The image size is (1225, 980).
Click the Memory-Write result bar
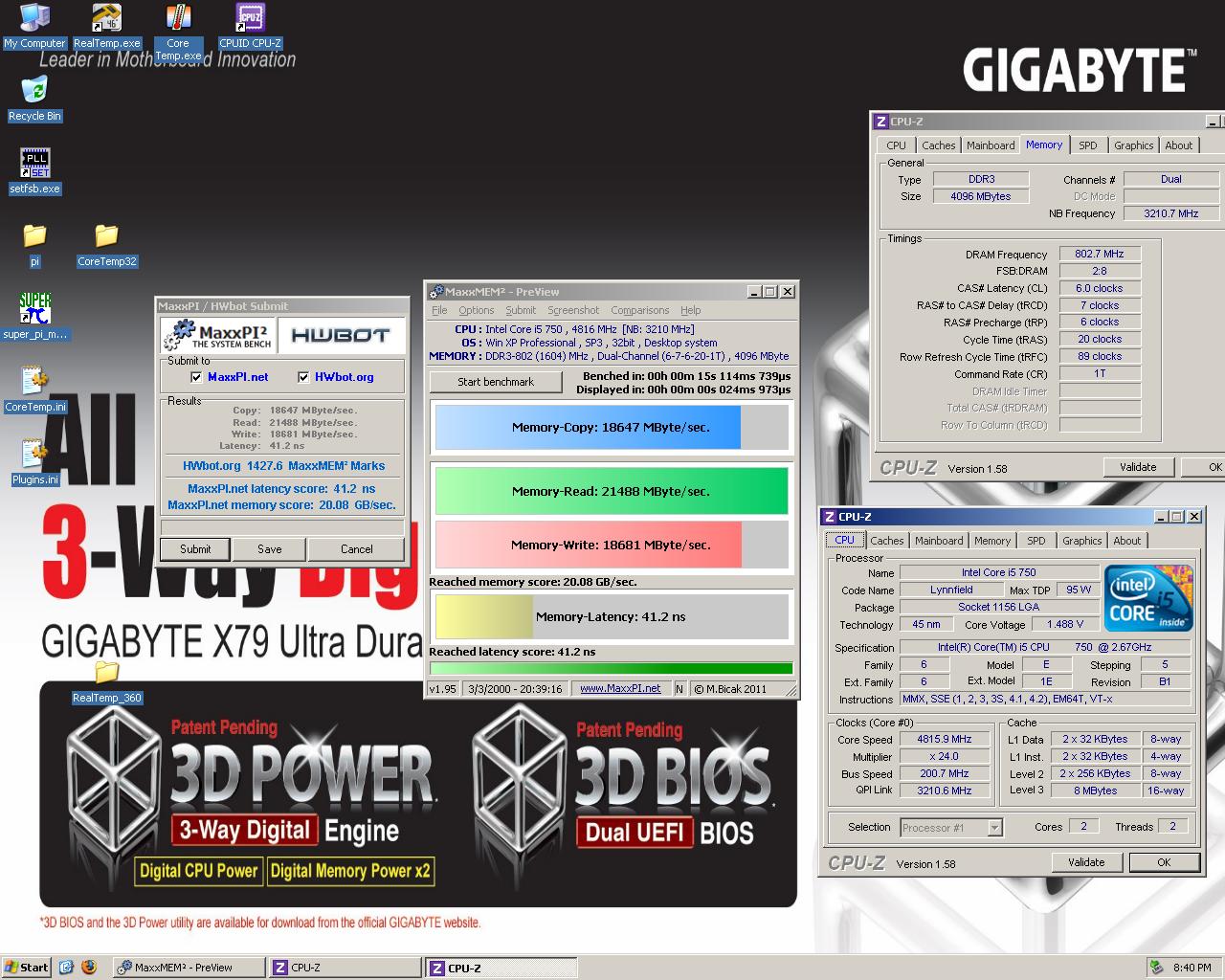click(612, 545)
